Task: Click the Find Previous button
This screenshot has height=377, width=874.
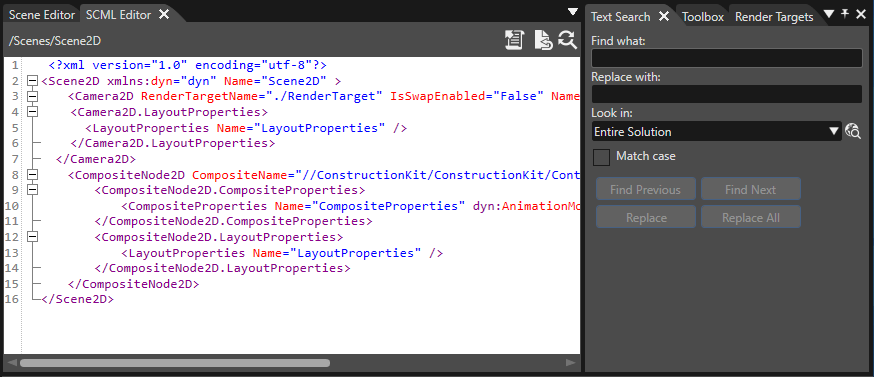Action: click(645, 190)
